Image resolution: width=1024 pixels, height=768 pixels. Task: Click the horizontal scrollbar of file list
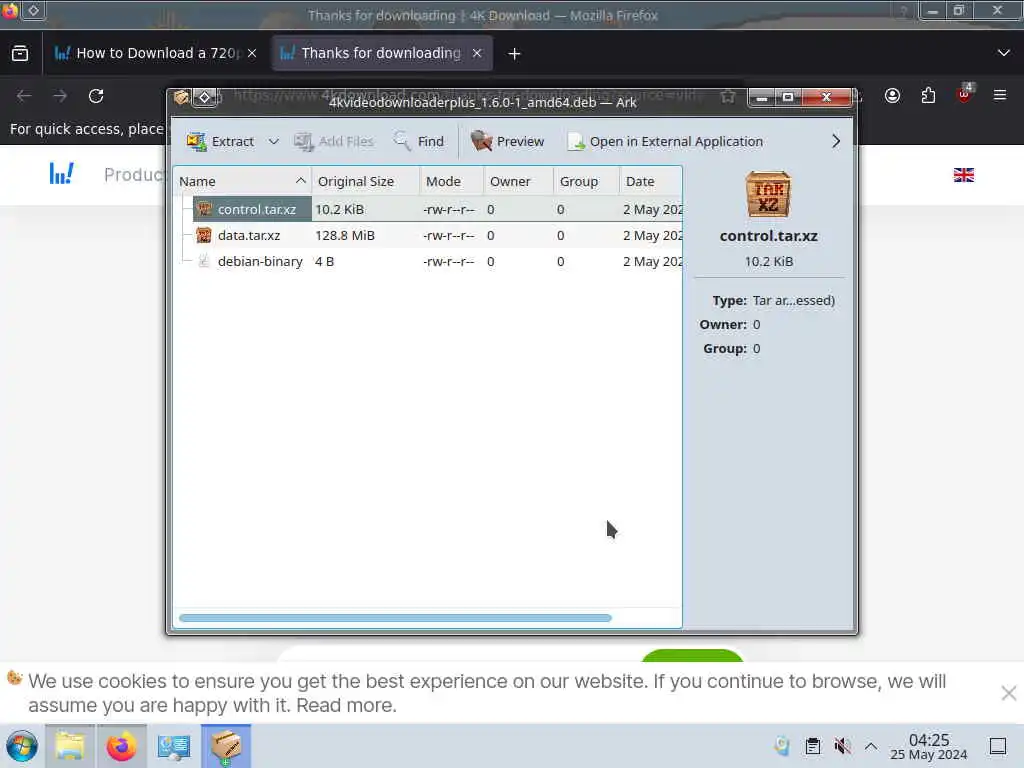[395, 618]
